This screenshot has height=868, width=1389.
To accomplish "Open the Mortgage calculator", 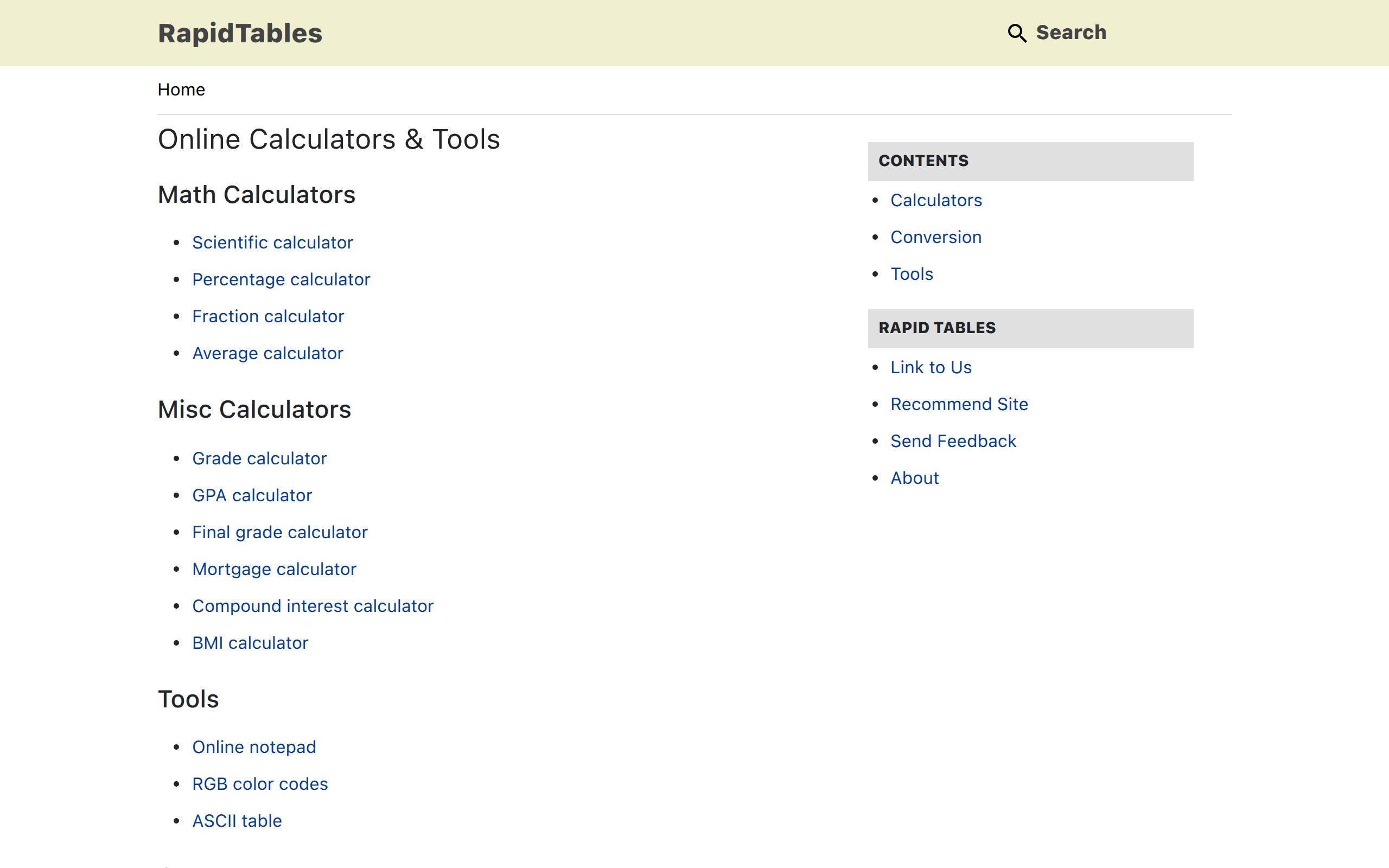I will click(x=275, y=569).
